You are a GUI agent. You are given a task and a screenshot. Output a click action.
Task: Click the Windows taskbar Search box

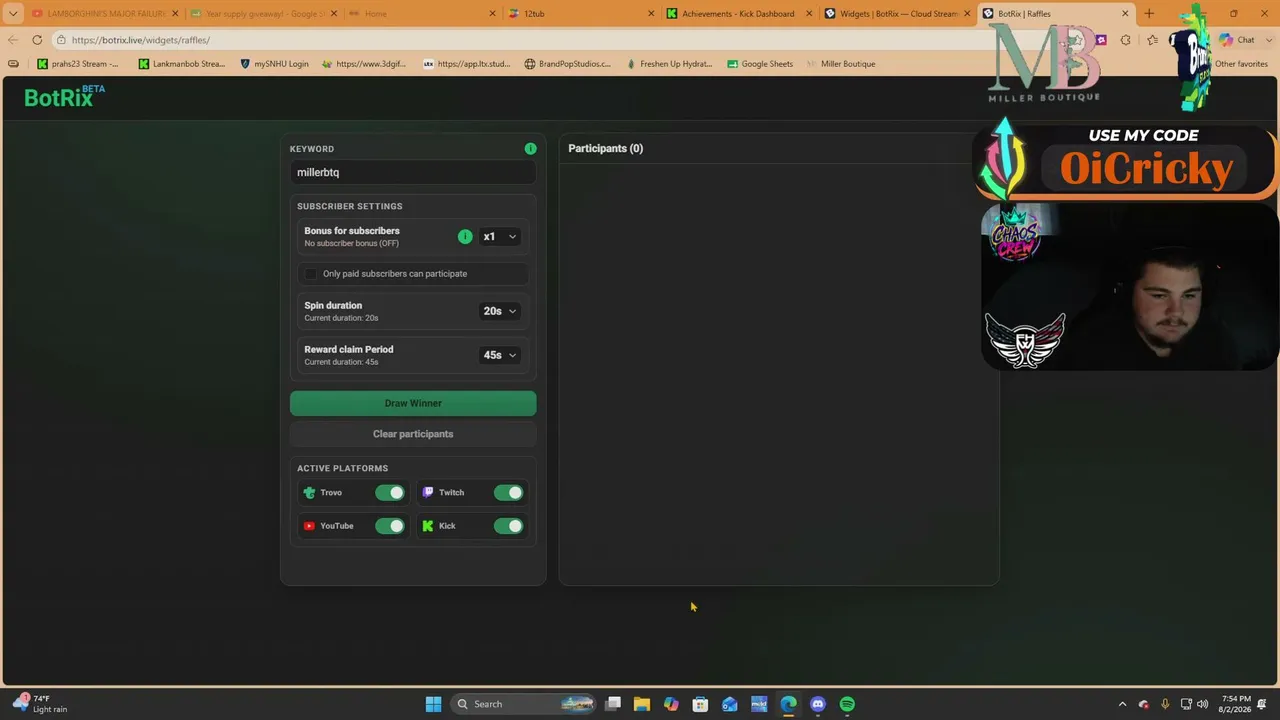524,704
